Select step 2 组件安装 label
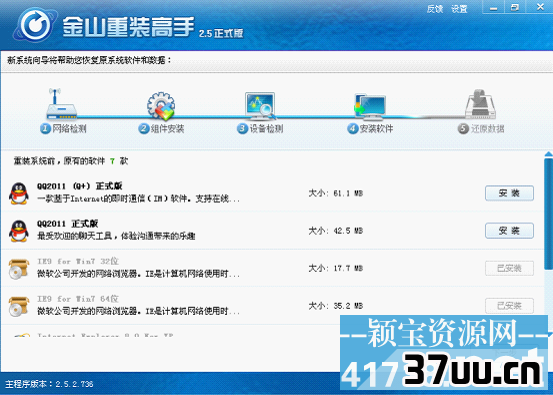Image resolution: width=553 pixels, height=395 pixels. (x=162, y=129)
